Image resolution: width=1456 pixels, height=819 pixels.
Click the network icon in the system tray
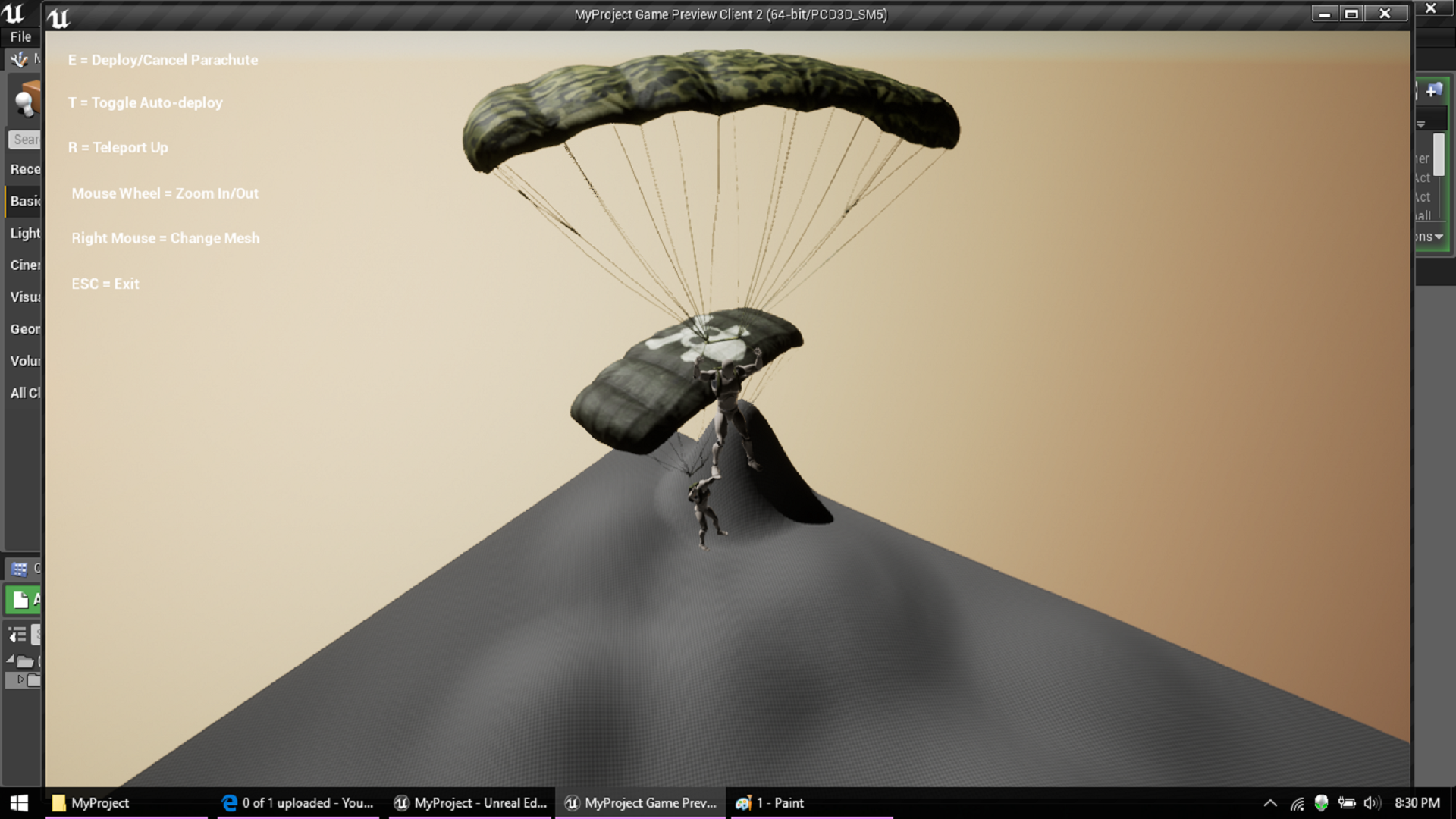(1297, 803)
